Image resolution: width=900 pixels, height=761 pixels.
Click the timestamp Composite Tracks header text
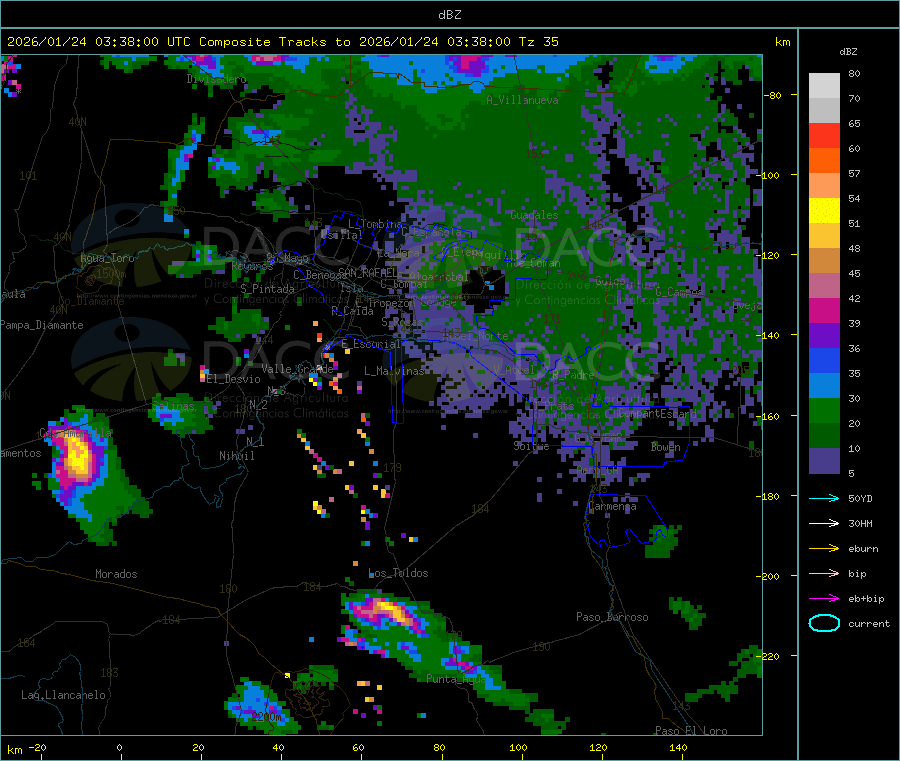point(282,42)
